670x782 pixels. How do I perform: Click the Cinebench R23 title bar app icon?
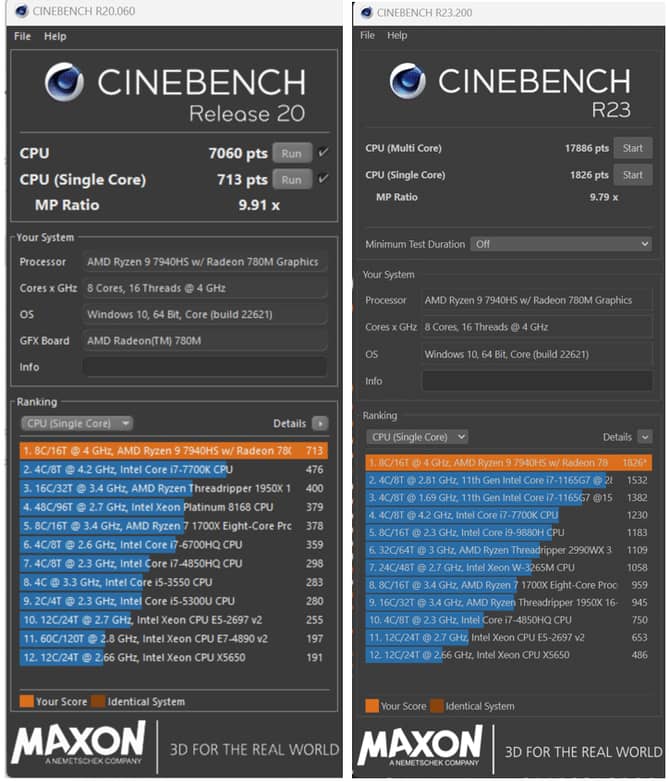(x=367, y=12)
